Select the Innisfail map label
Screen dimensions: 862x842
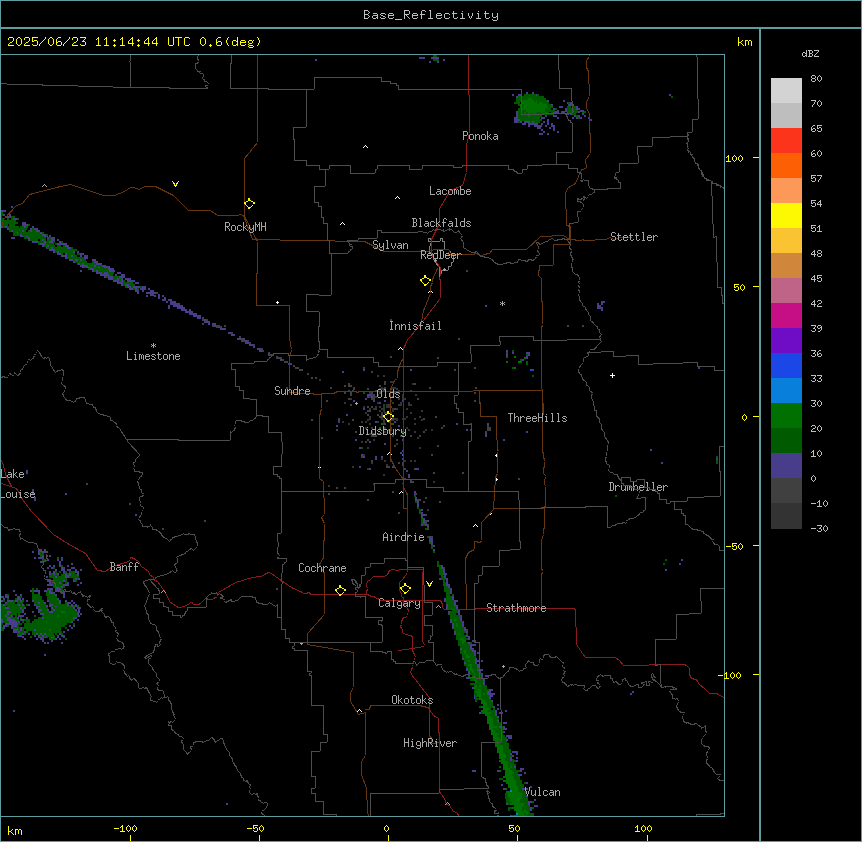(415, 326)
